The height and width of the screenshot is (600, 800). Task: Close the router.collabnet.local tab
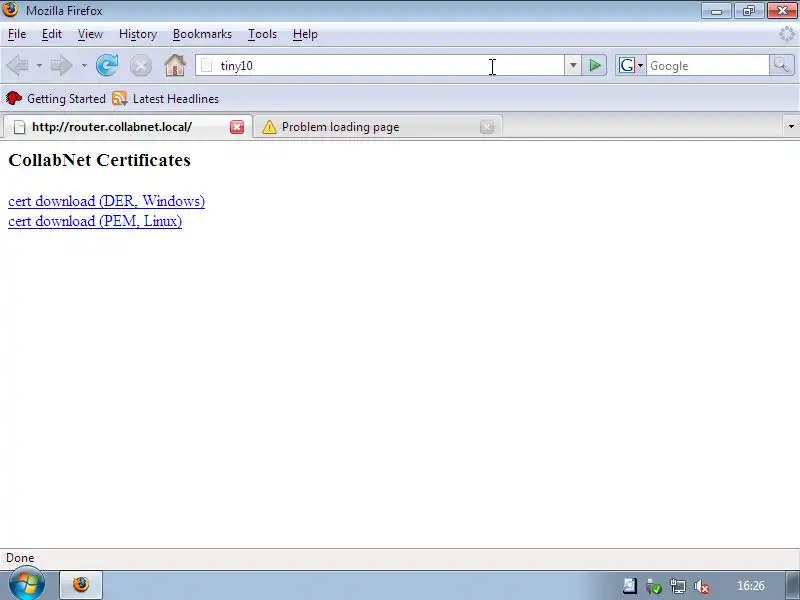237,127
